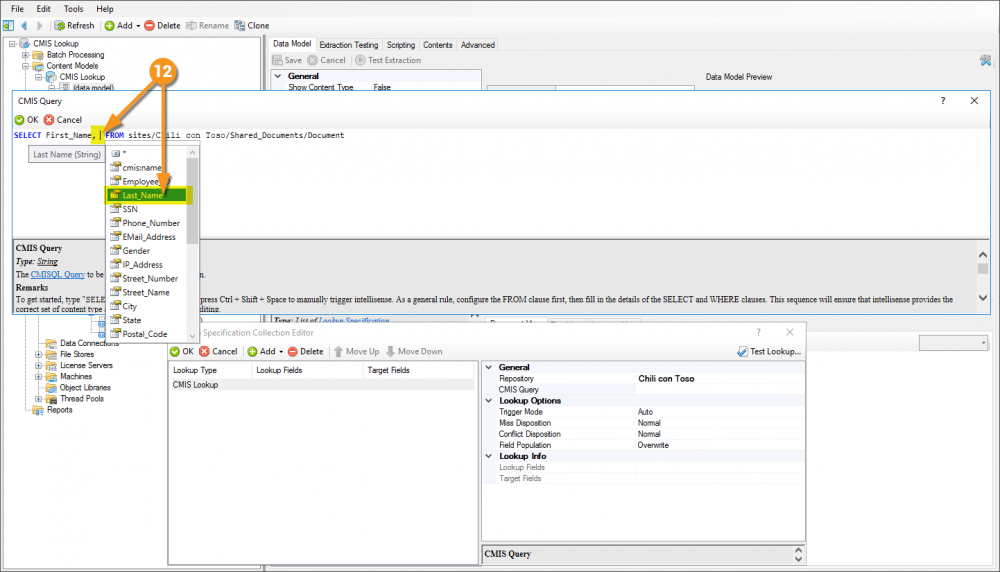The width and height of the screenshot is (1000, 572).
Task: Switch to the Advanced tab
Action: click(x=478, y=45)
